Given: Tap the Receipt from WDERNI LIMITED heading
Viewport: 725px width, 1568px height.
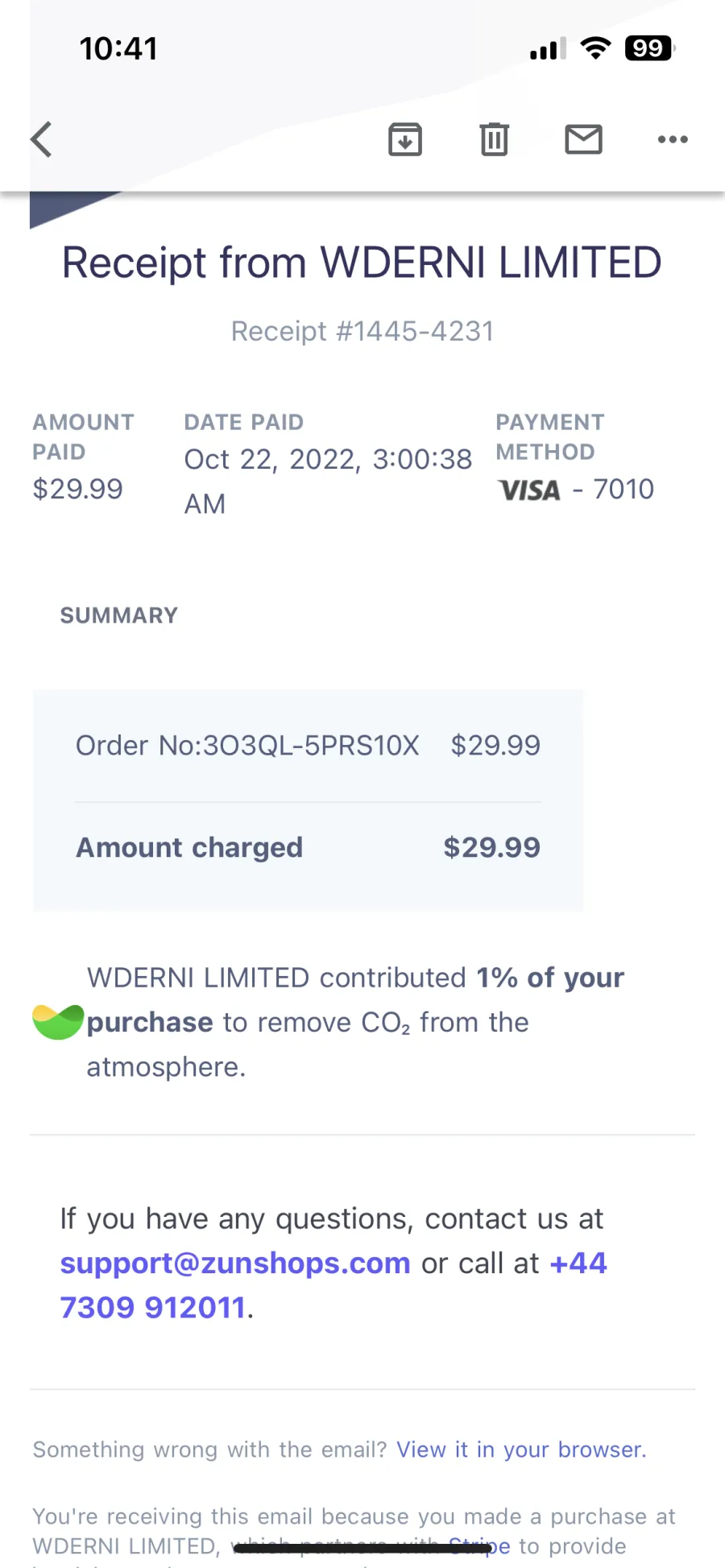Looking at the screenshot, I should 362,263.
